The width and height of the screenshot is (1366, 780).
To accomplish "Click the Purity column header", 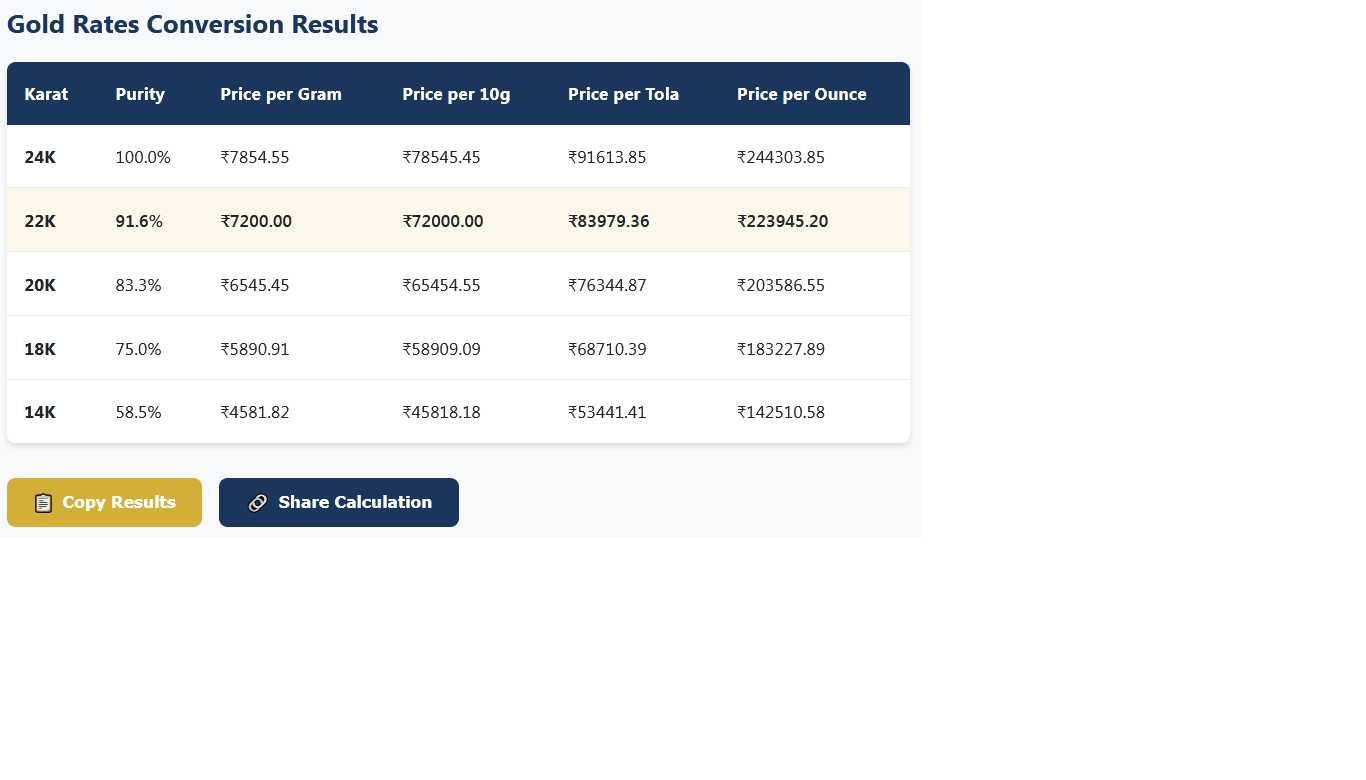I will coord(140,93).
